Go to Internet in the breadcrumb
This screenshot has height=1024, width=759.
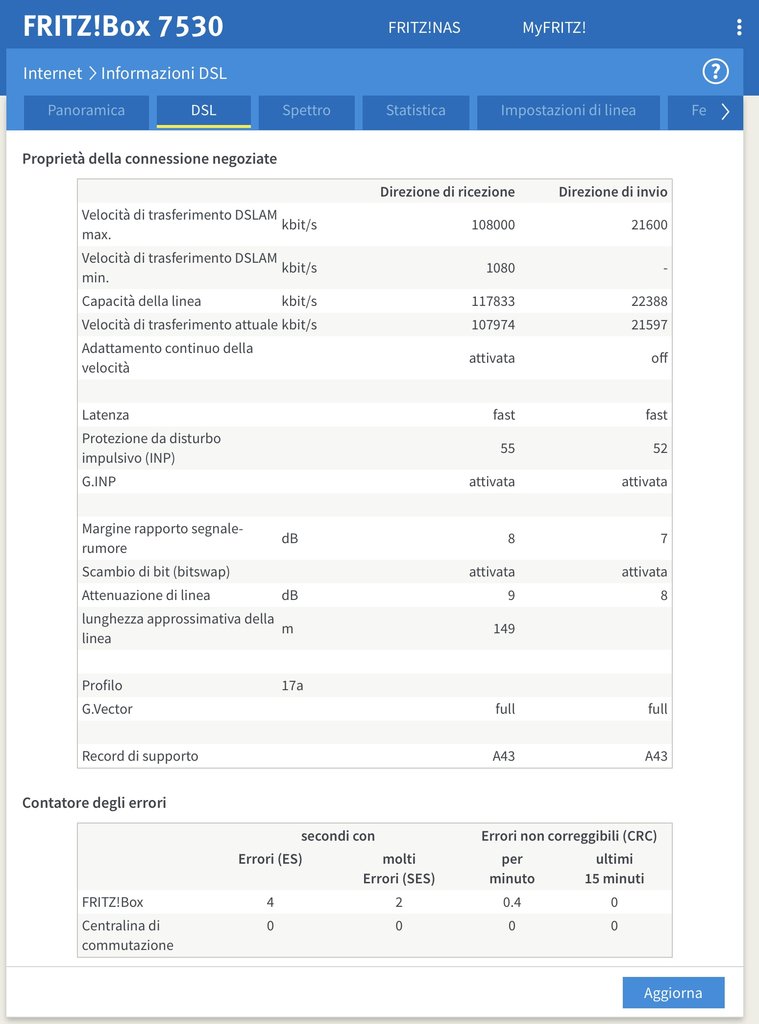(52, 73)
